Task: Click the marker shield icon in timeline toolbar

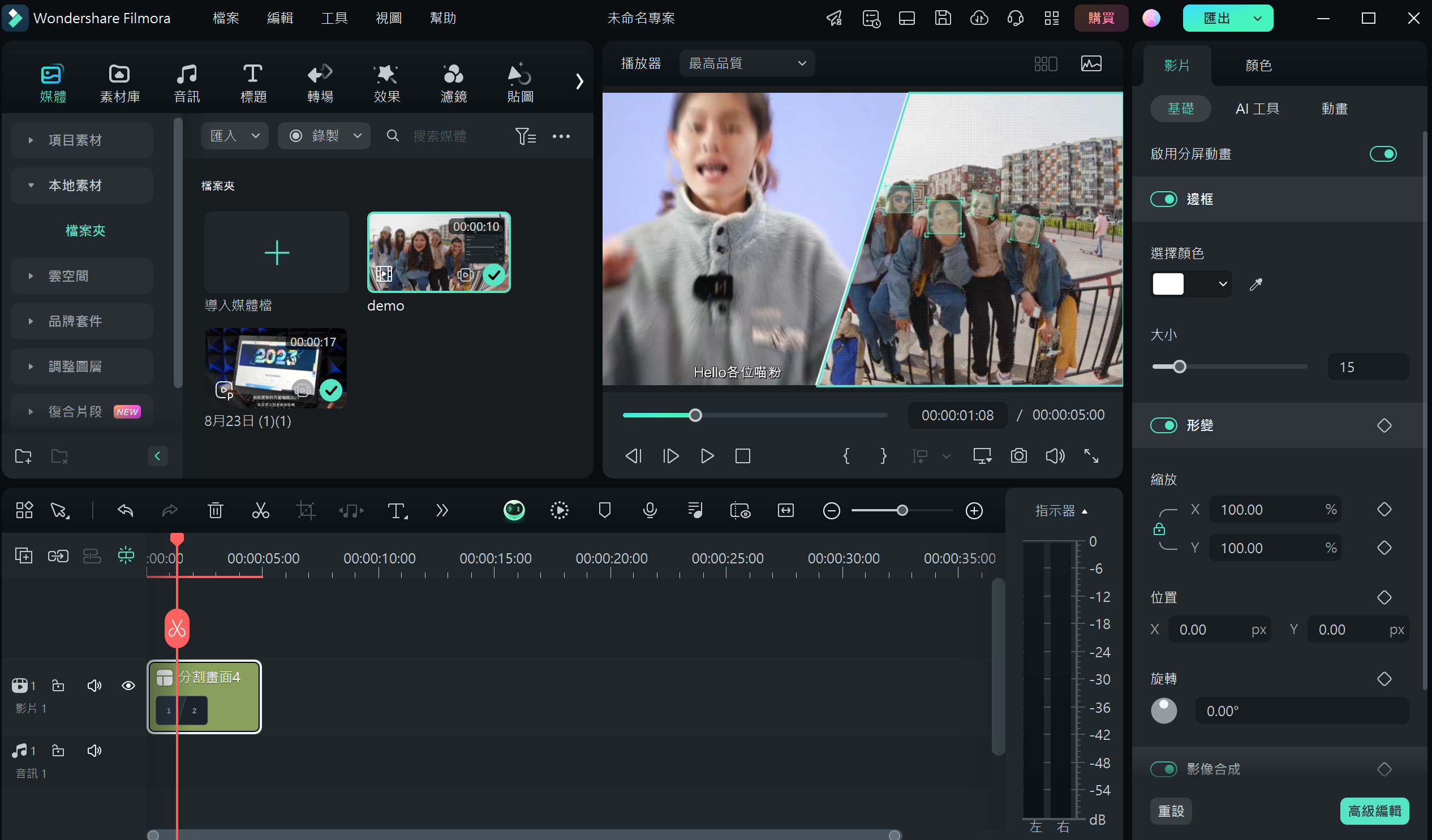Action: point(605,511)
